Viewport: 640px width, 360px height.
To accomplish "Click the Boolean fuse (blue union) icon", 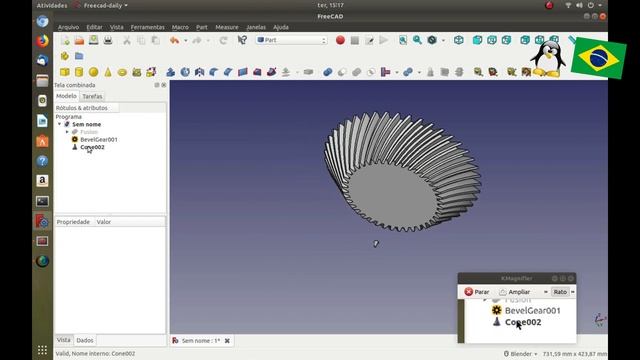I will pos(327,72).
